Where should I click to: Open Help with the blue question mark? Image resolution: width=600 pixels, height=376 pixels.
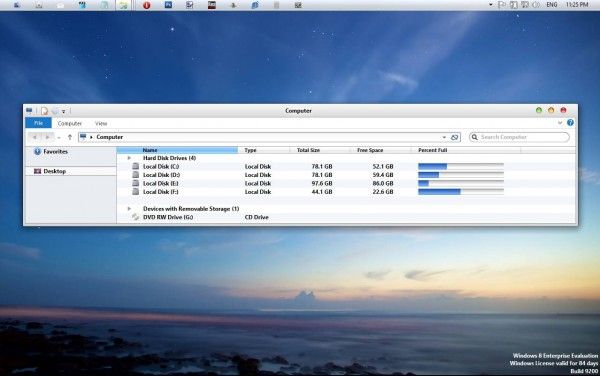[x=570, y=122]
